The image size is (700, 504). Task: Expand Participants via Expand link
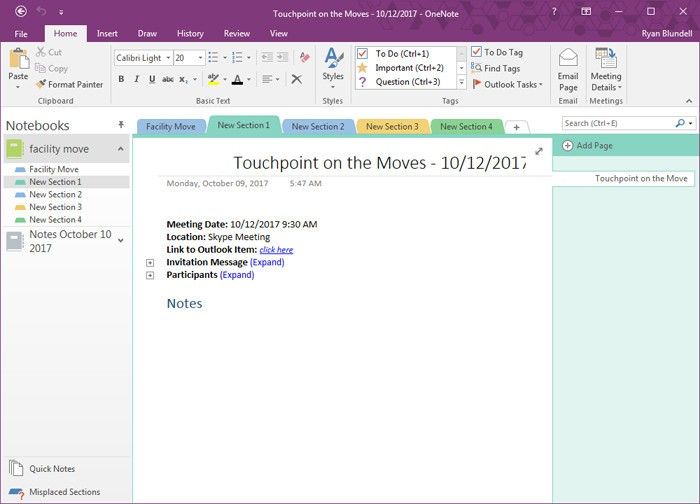[x=237, y=275]
